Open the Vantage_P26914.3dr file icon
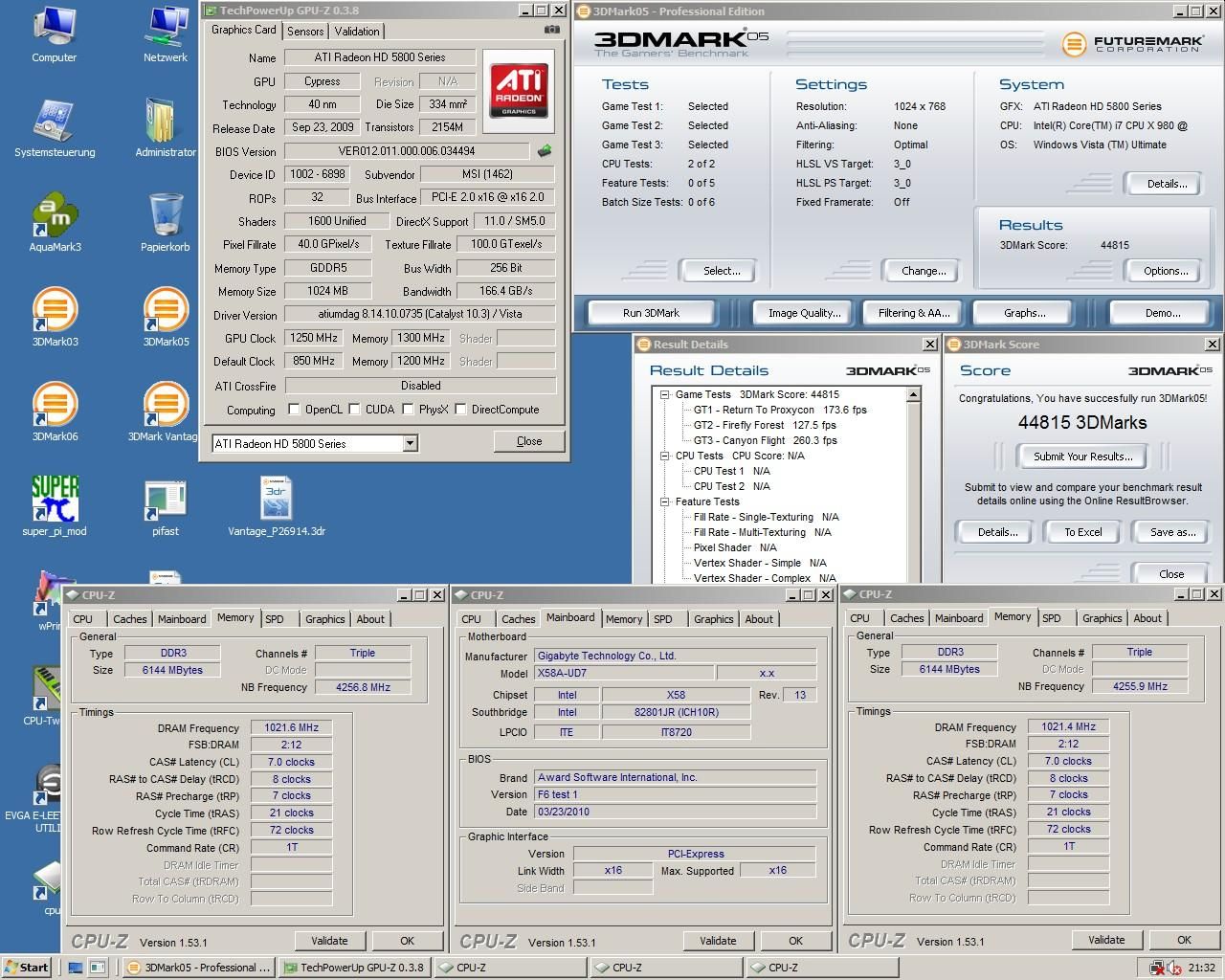Viewport: 1225px width, 980px height. (x=276, y=500)
